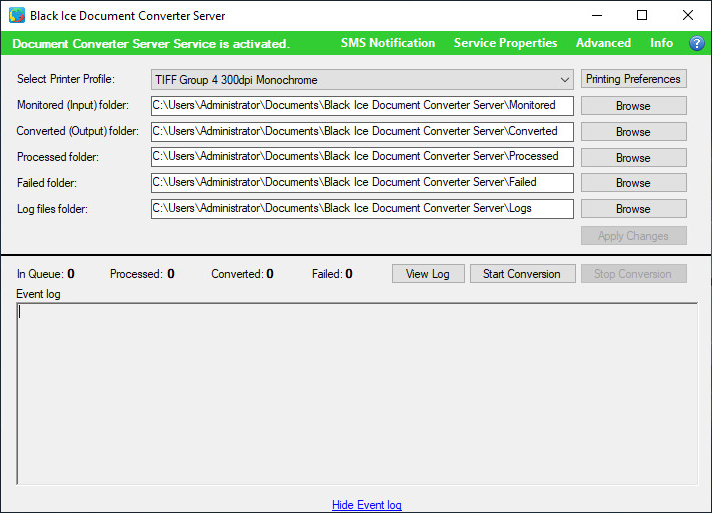712x513 pixels.
Task: Open Service Properties
Action: tap(505, 43)
